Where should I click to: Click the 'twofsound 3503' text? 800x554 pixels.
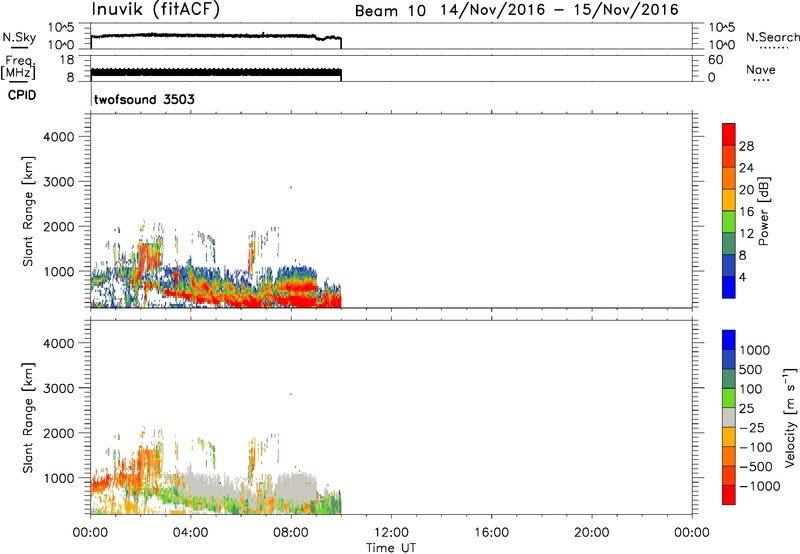(144, 99)
